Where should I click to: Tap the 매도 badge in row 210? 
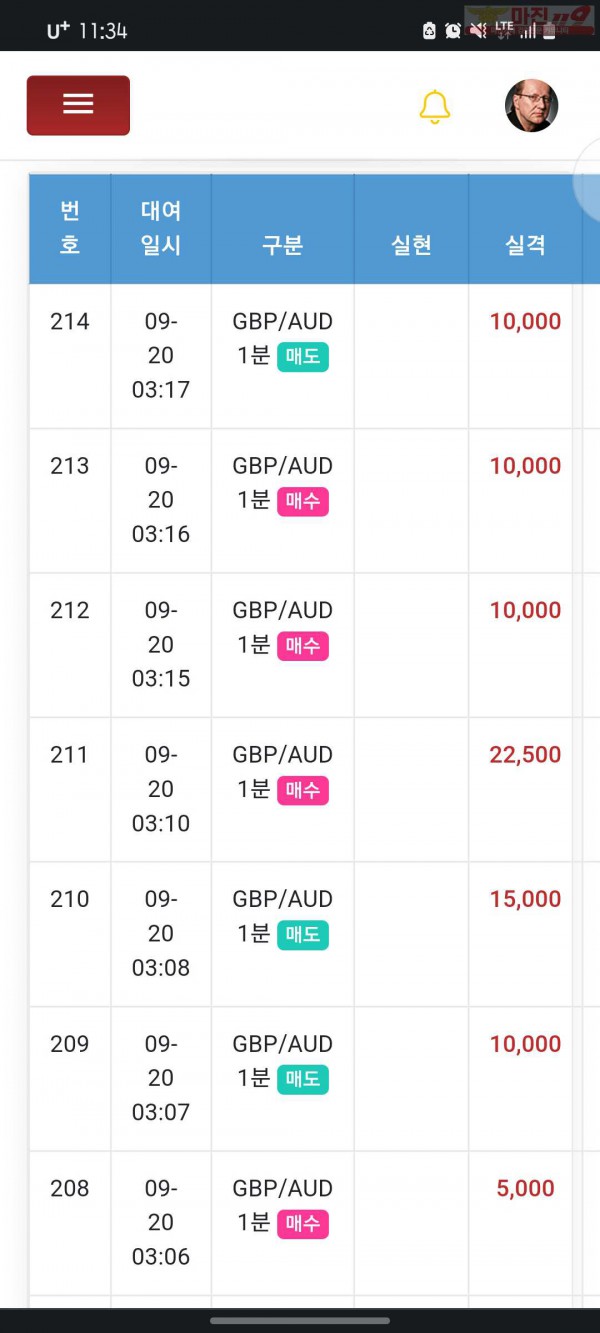pyautogui.click(x=303, y=935)
